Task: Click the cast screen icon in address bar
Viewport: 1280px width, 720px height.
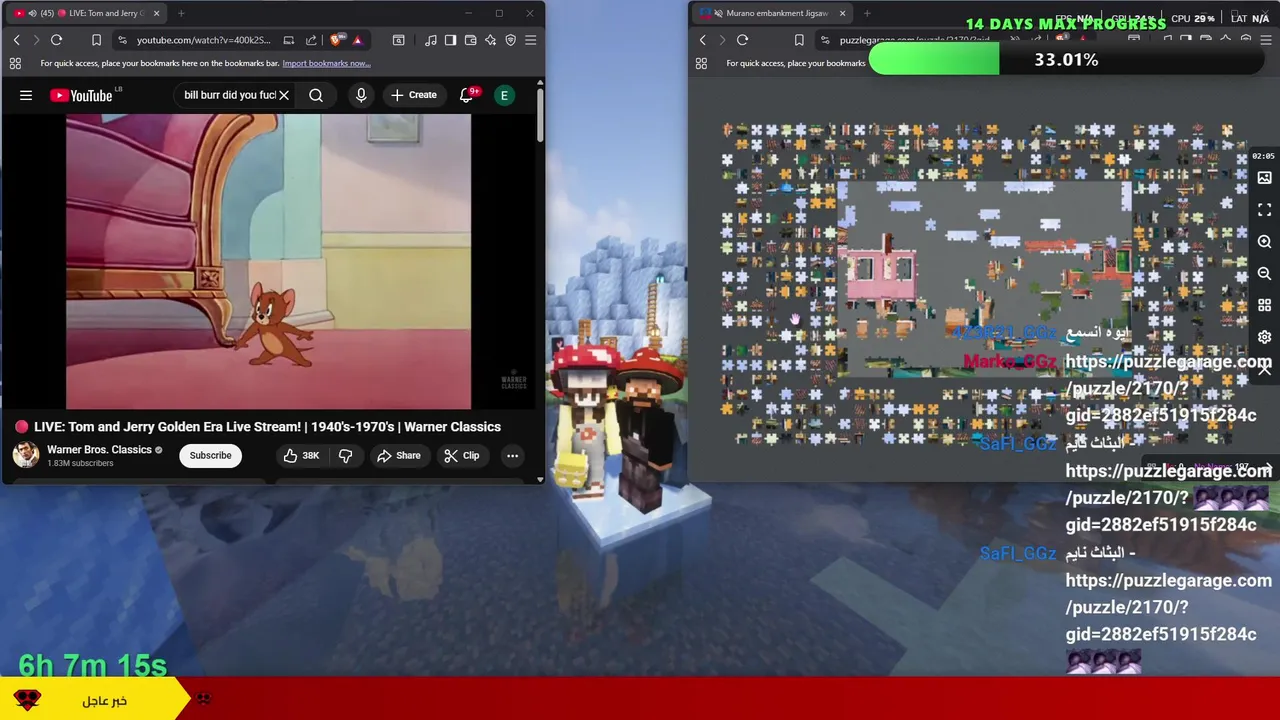Action: pos(288,40)
